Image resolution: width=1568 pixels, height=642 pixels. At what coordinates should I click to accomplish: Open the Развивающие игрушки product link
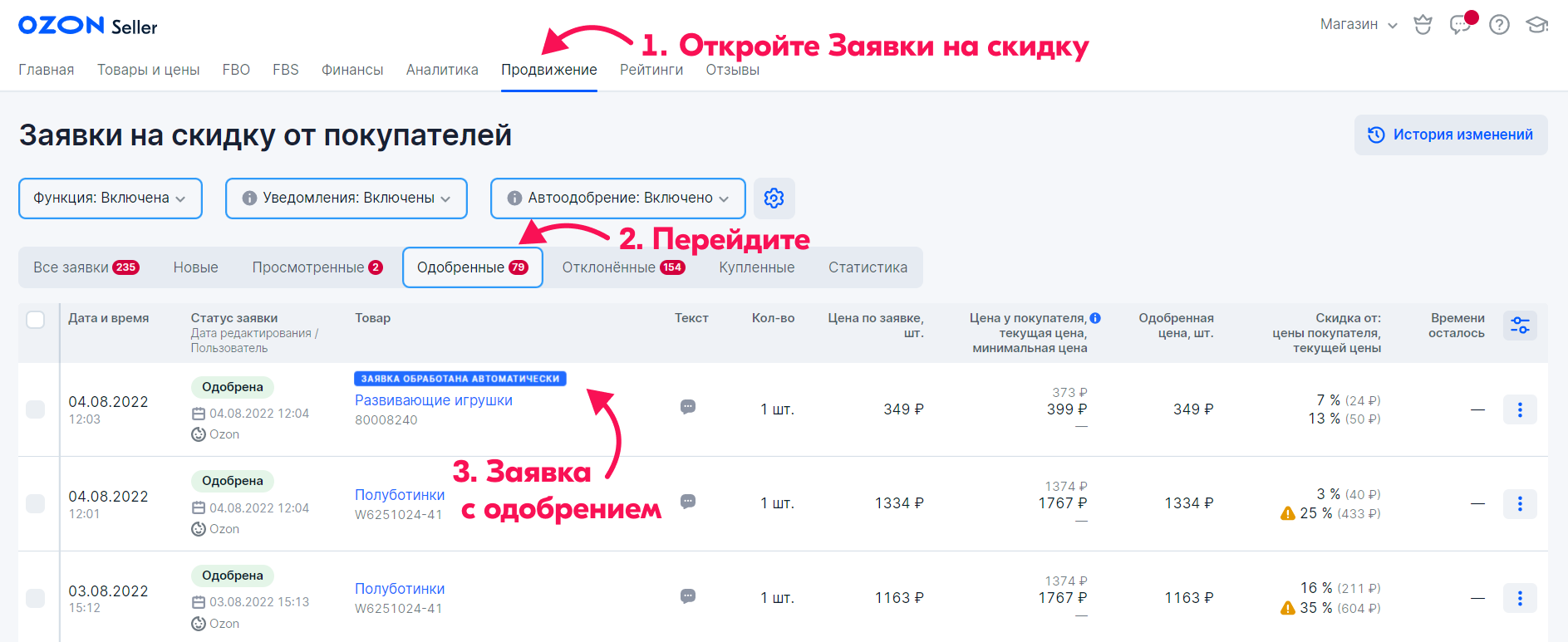point(433,400)
